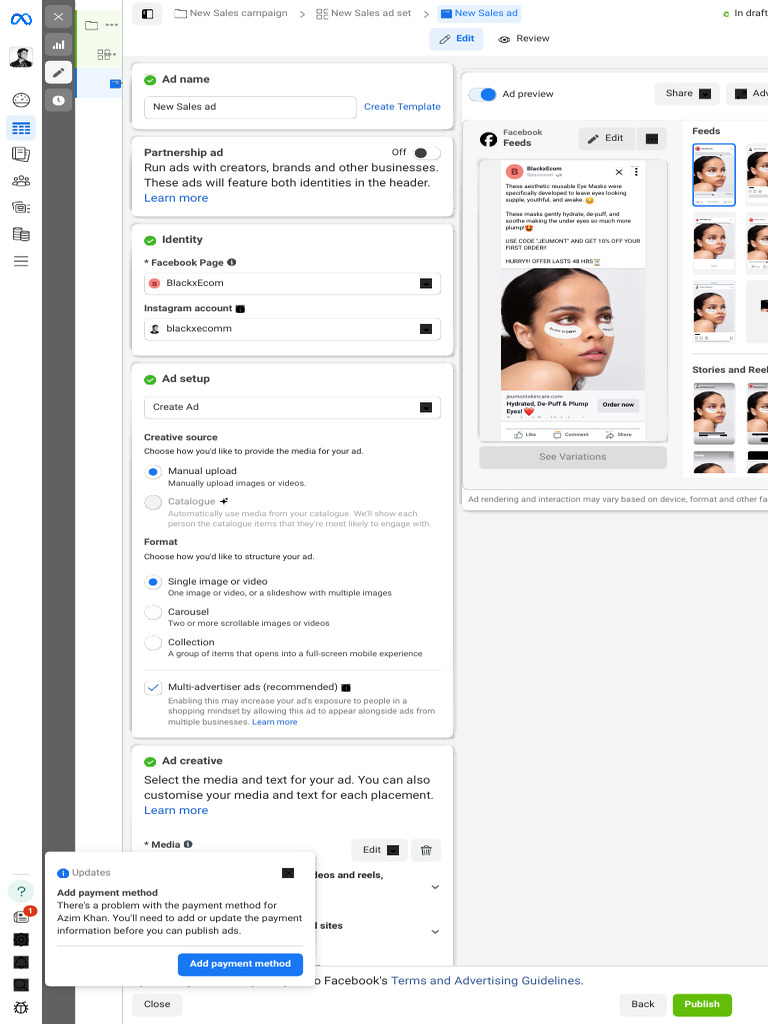The image size is (768, 1024).
Task: Expand Facebook Feeds preview fullscreen icon
Action: point(652,138)
